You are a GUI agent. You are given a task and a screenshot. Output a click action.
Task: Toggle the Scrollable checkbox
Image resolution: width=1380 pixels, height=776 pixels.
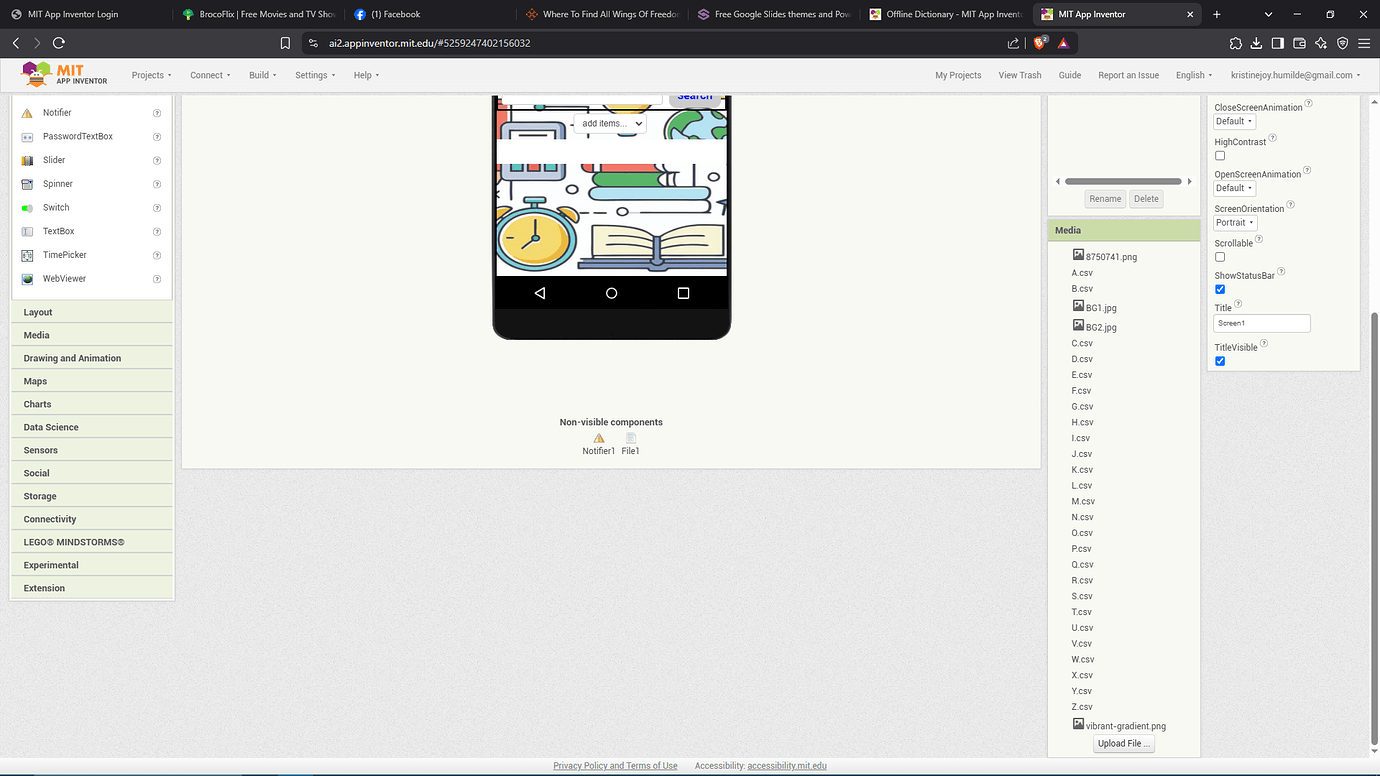[1220, 257]
